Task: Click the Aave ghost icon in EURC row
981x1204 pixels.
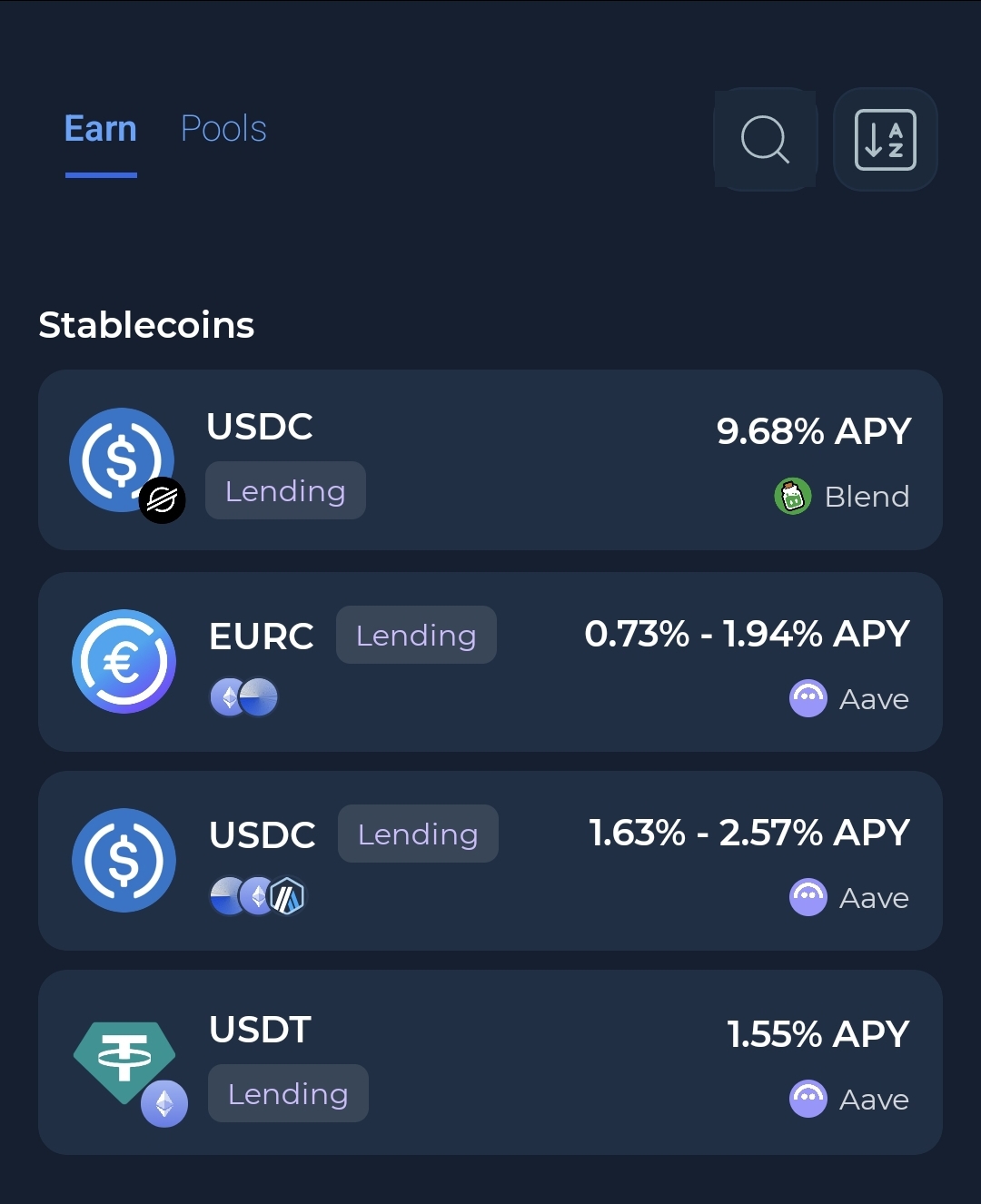Action: (x=808, y=698)
